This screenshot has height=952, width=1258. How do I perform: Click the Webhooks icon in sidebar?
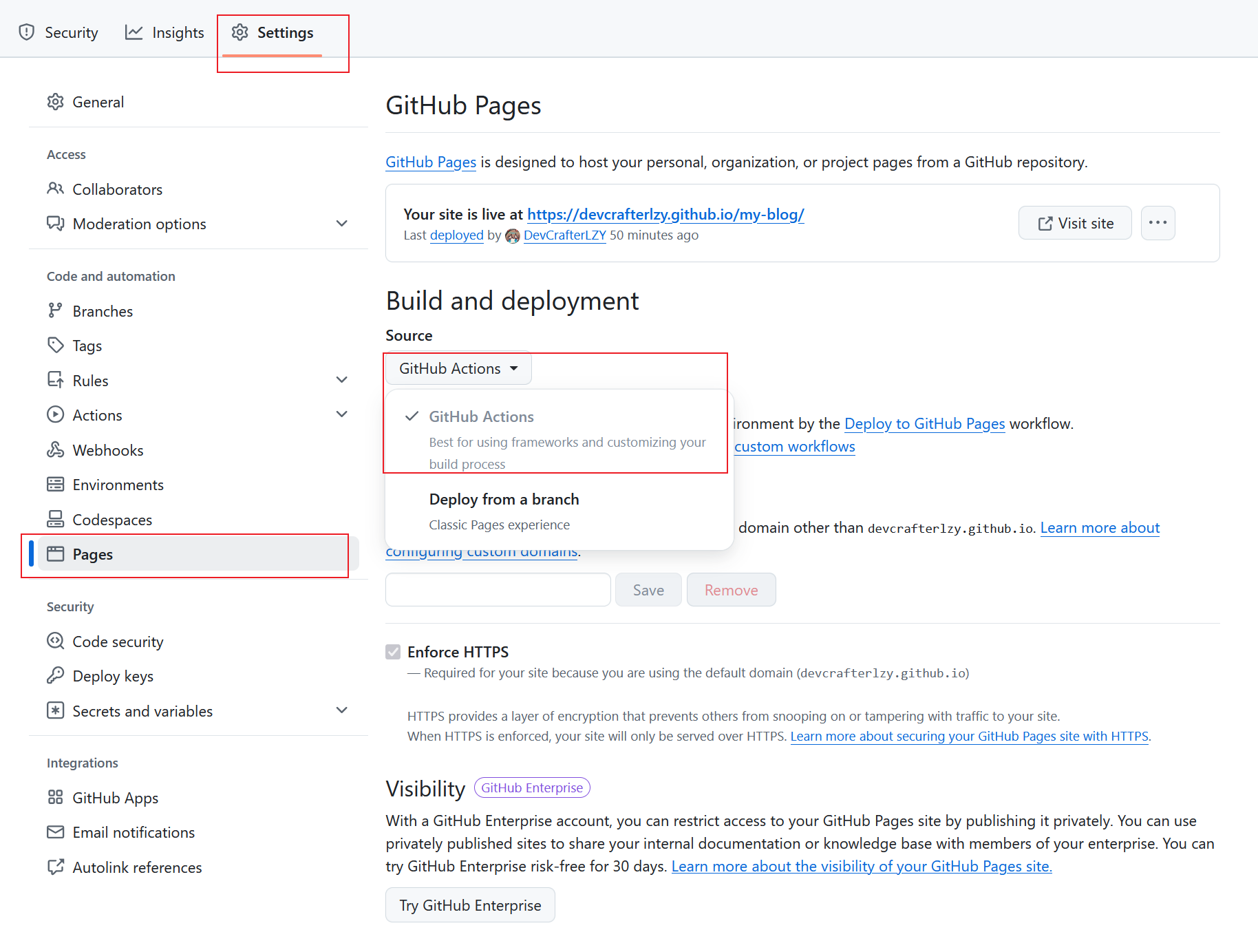click(55, 449)
